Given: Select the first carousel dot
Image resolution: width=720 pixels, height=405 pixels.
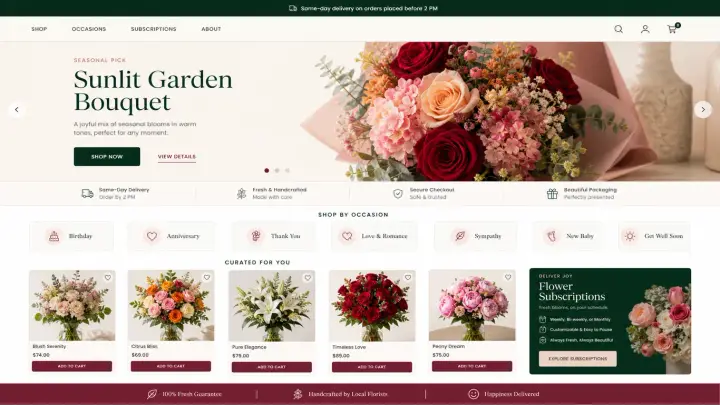Looking at the screenshot, I should [x=267, y=170].
